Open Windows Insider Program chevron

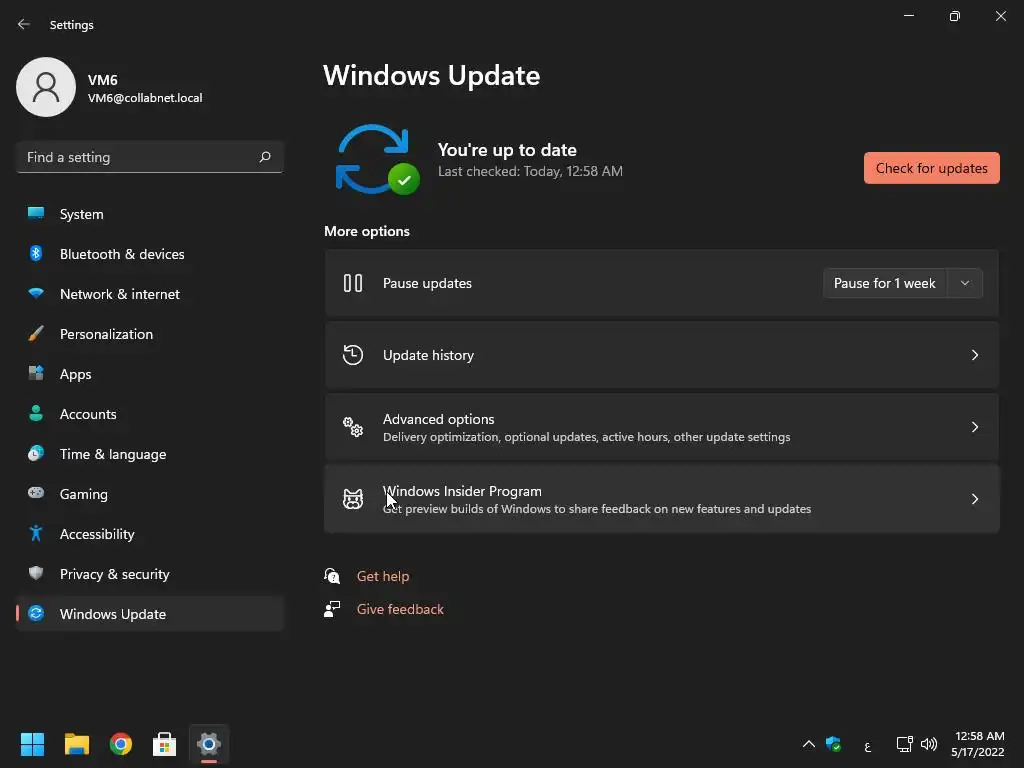click(x=974, y=499)
